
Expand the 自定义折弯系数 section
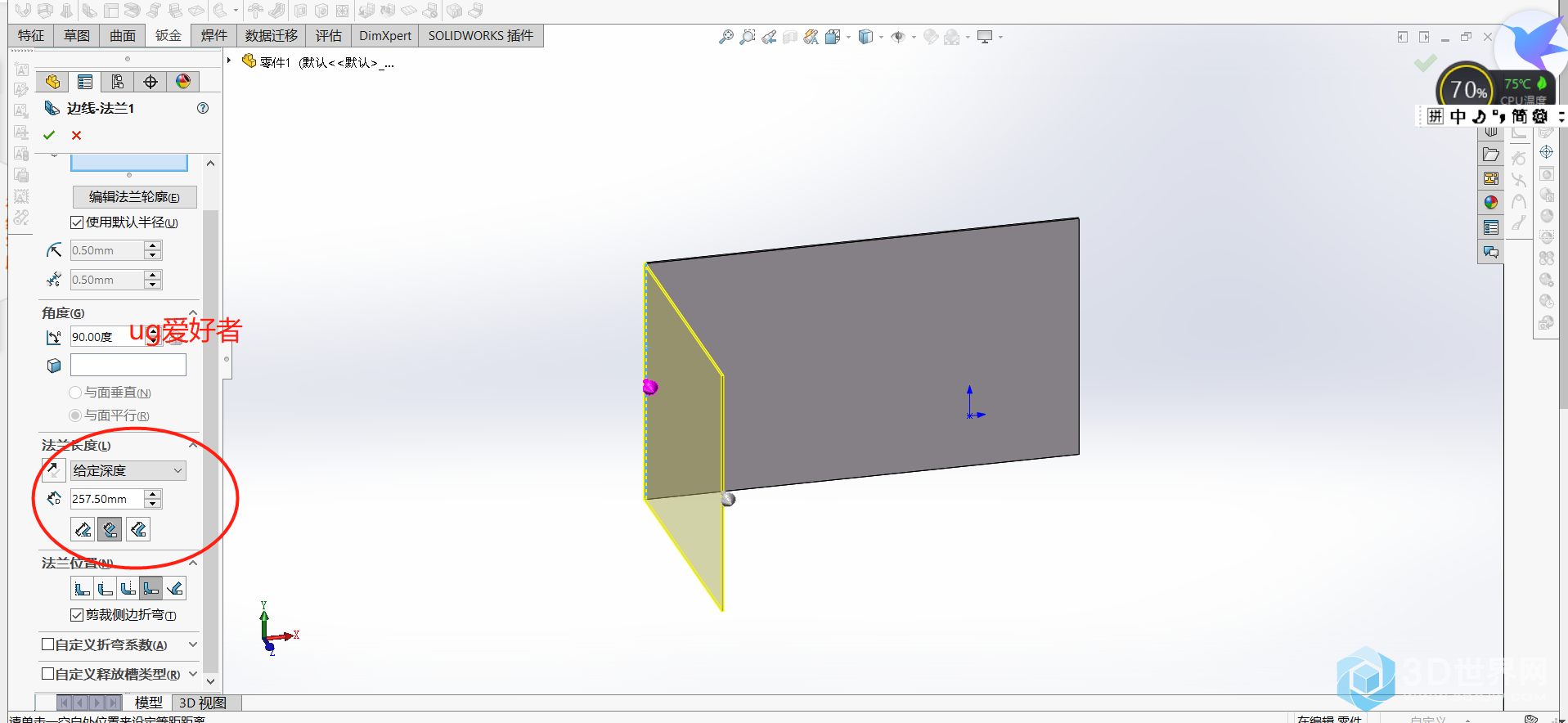193,644
